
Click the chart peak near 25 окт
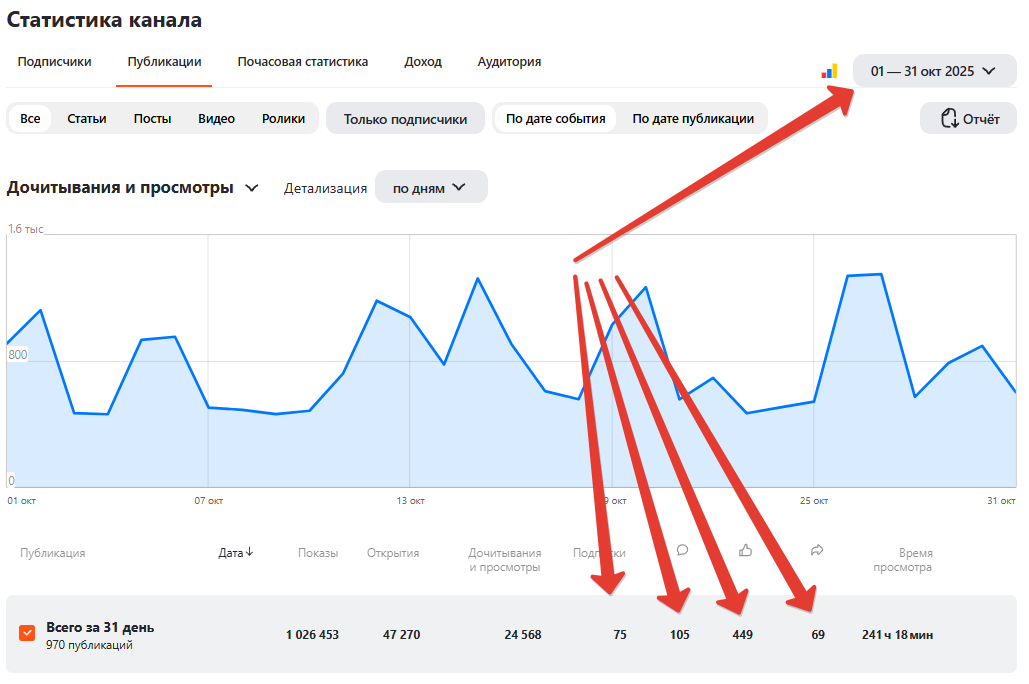click(x=881, y=274)
